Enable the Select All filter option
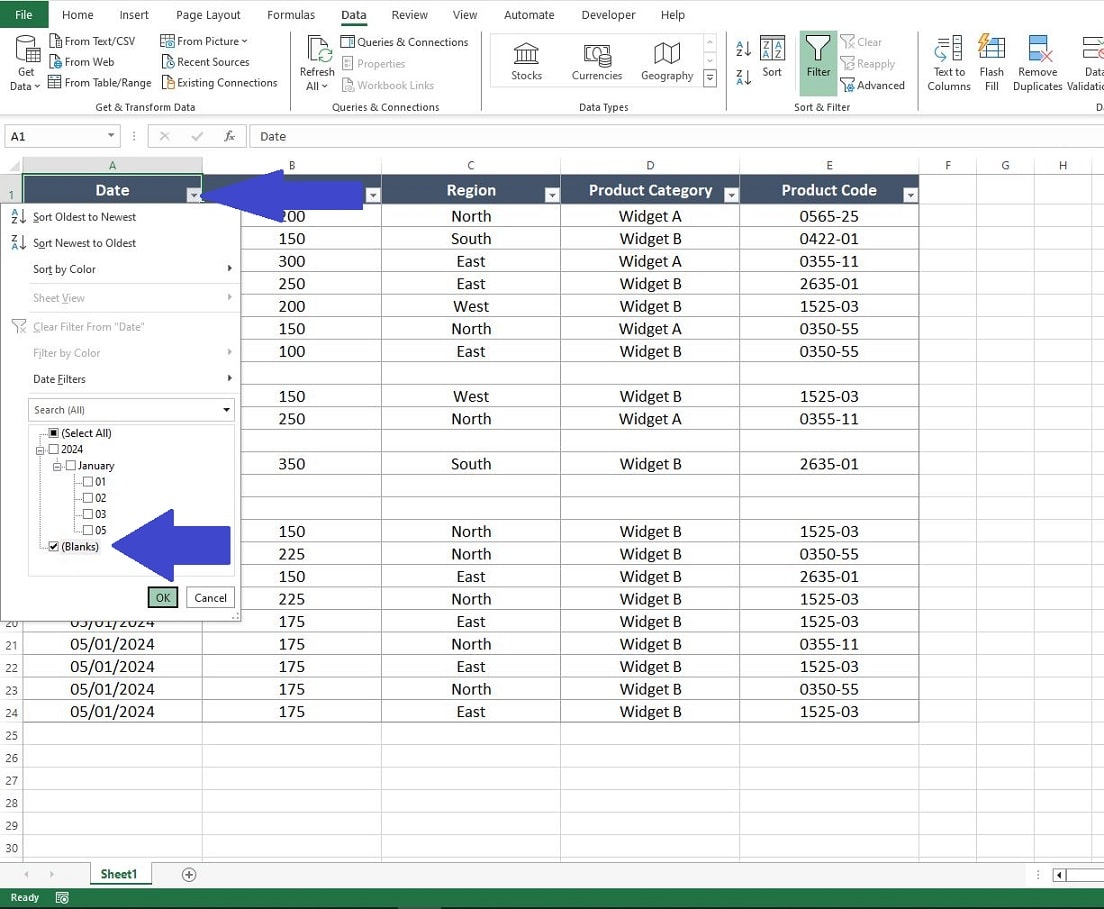The height and width of the screenshot is (909, 1104). click(55, 433)
